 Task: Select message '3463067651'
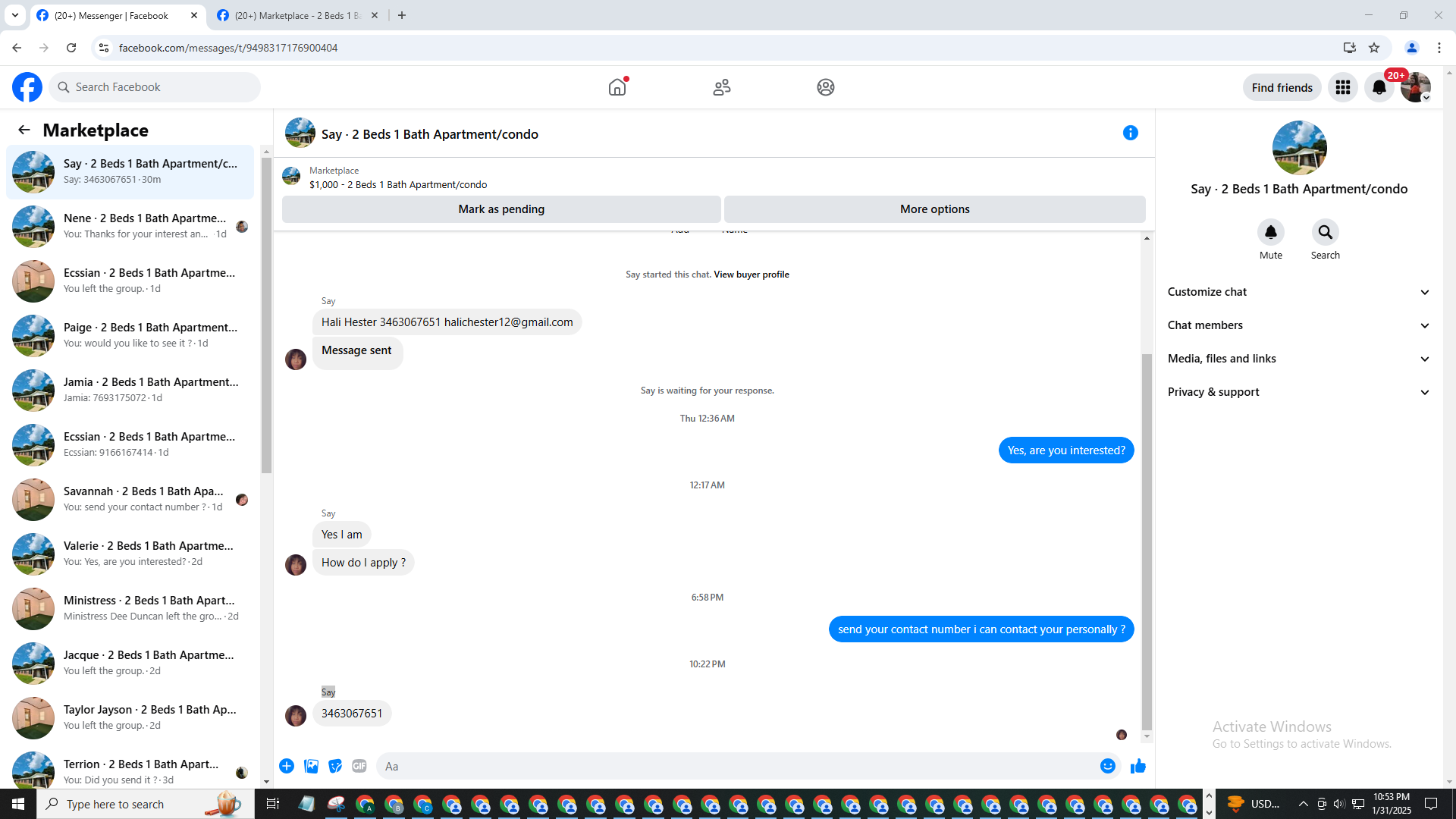point(352,714)
